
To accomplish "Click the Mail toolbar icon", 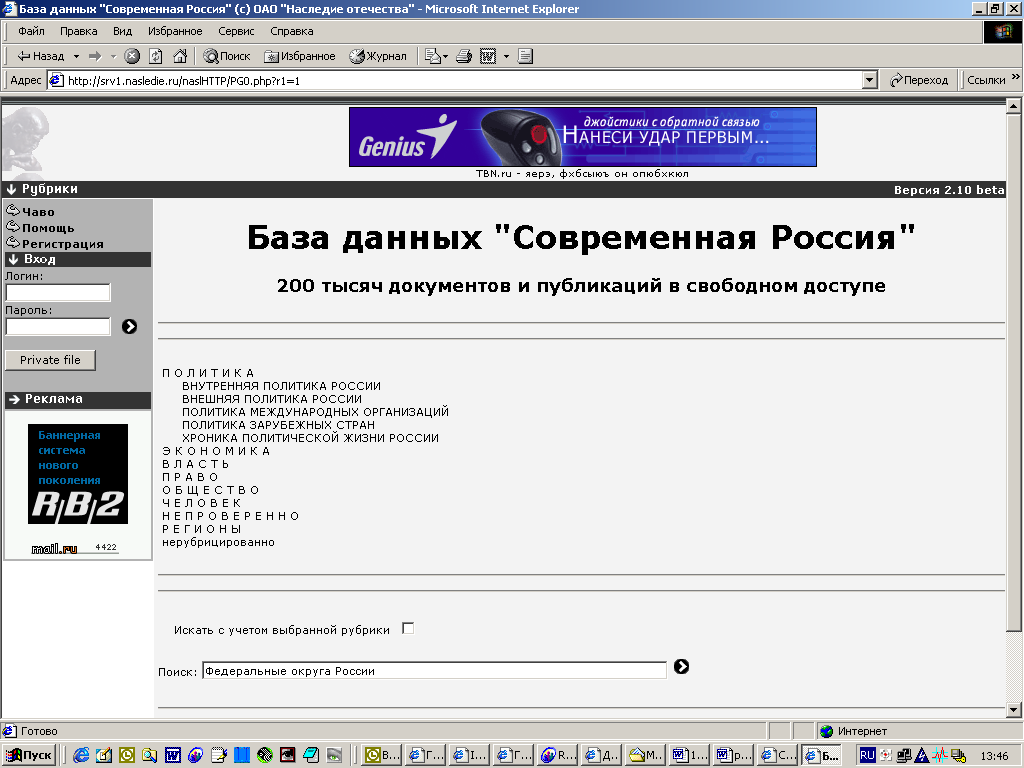I will (433, 56).
